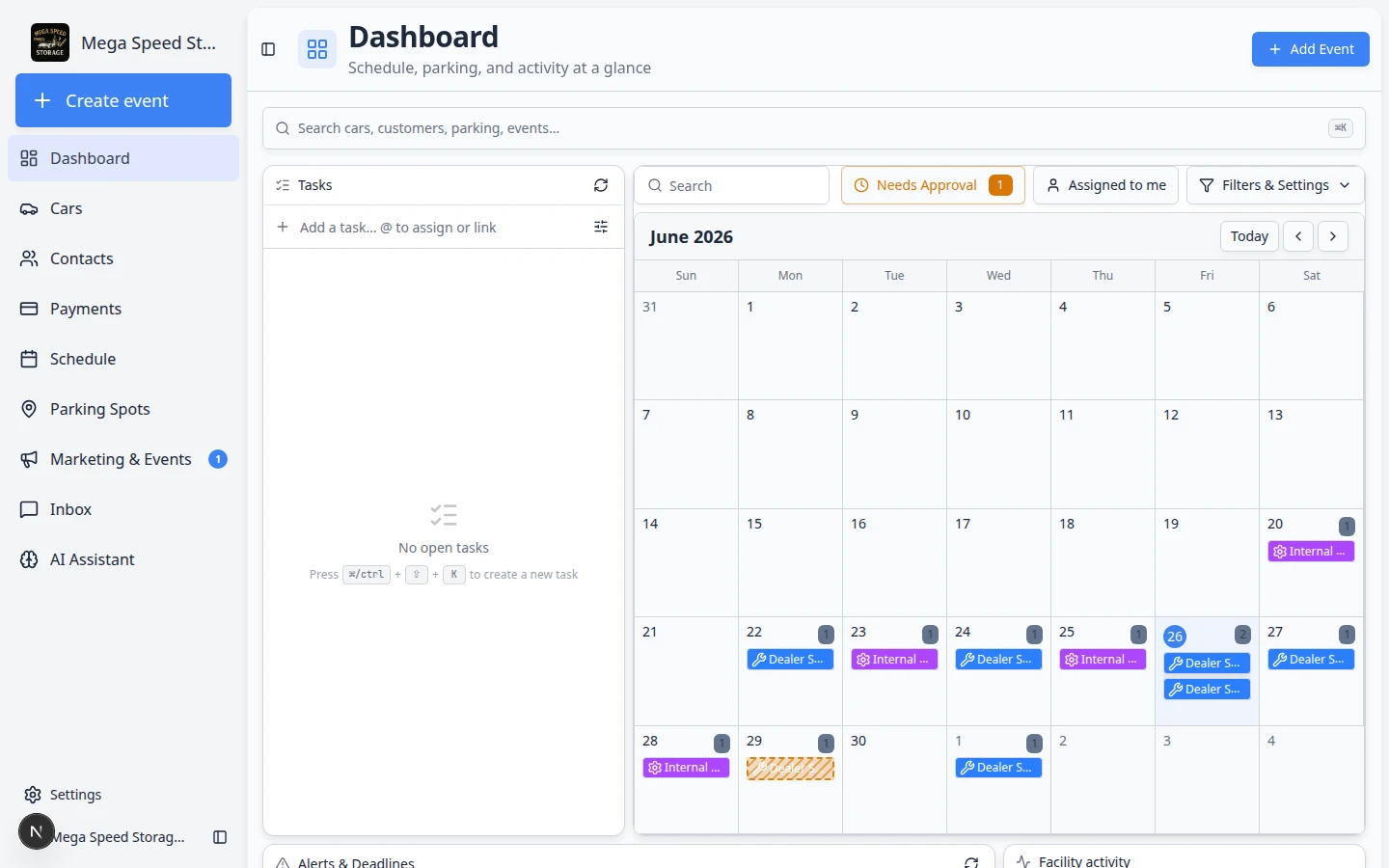This screenshot has height=868, width=1389.
Task: Click the Cars sidebar icon
Action: click(x=29, y=208)
